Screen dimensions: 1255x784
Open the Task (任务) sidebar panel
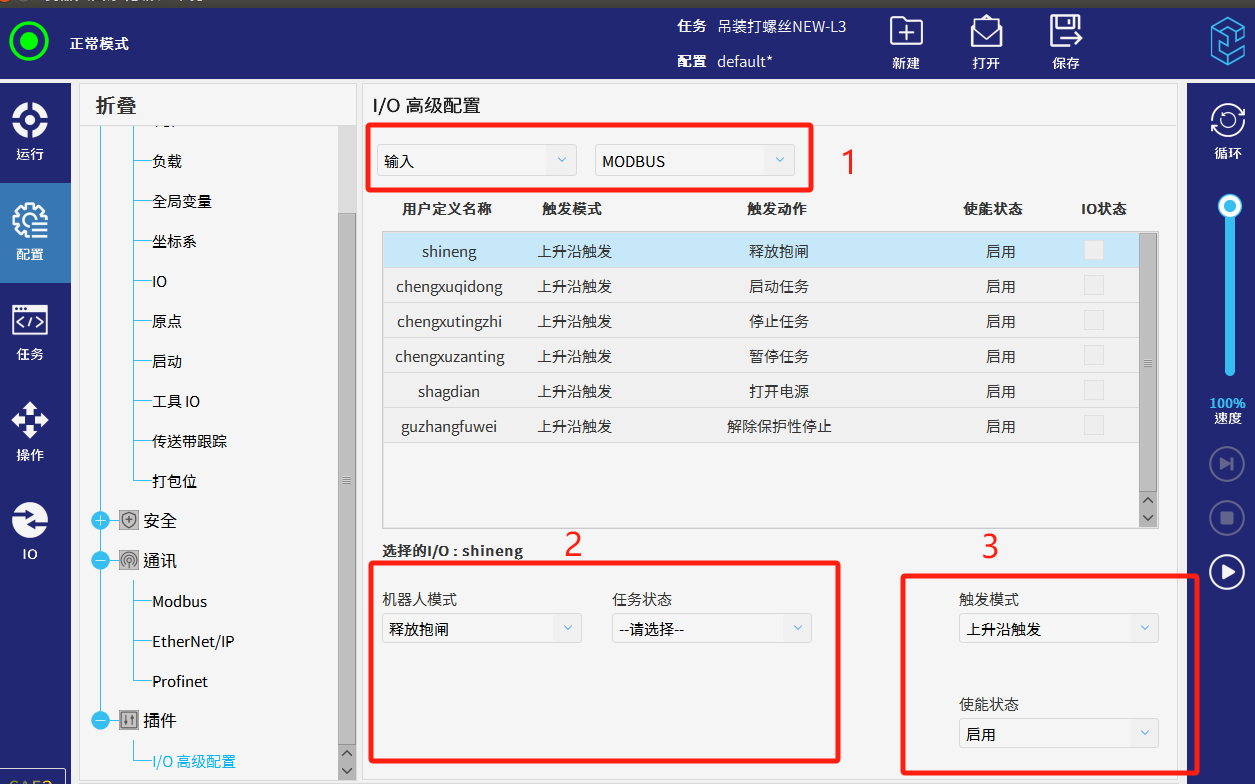(30, 332)
